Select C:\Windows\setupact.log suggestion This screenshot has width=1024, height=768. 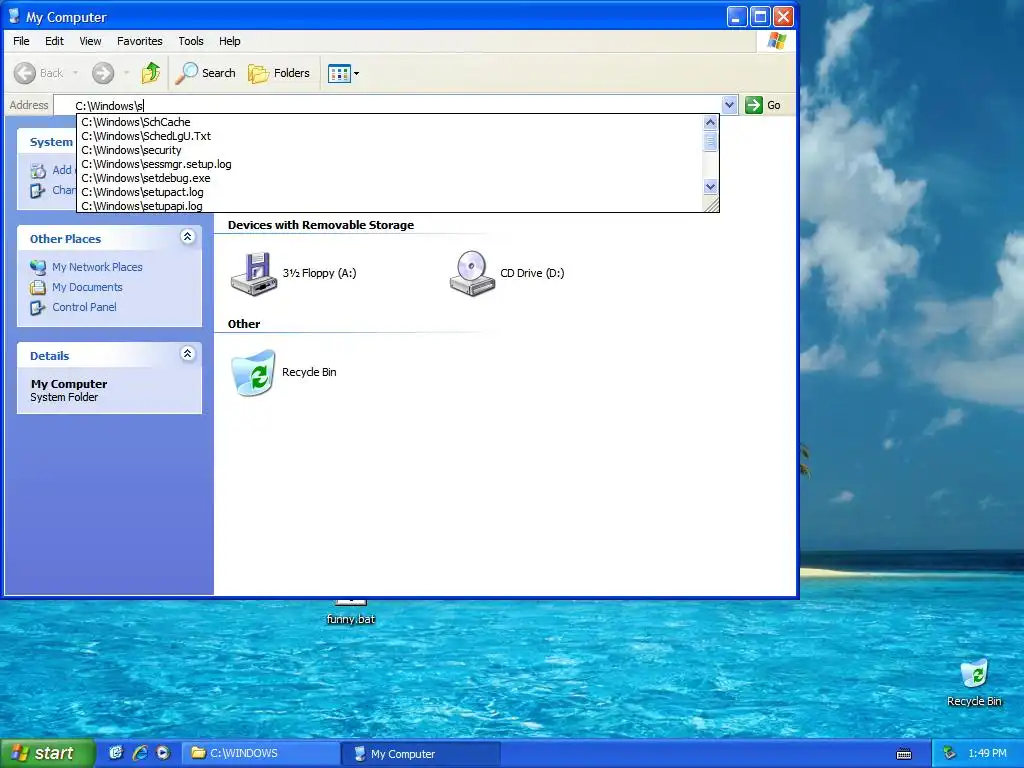(390, 192)
